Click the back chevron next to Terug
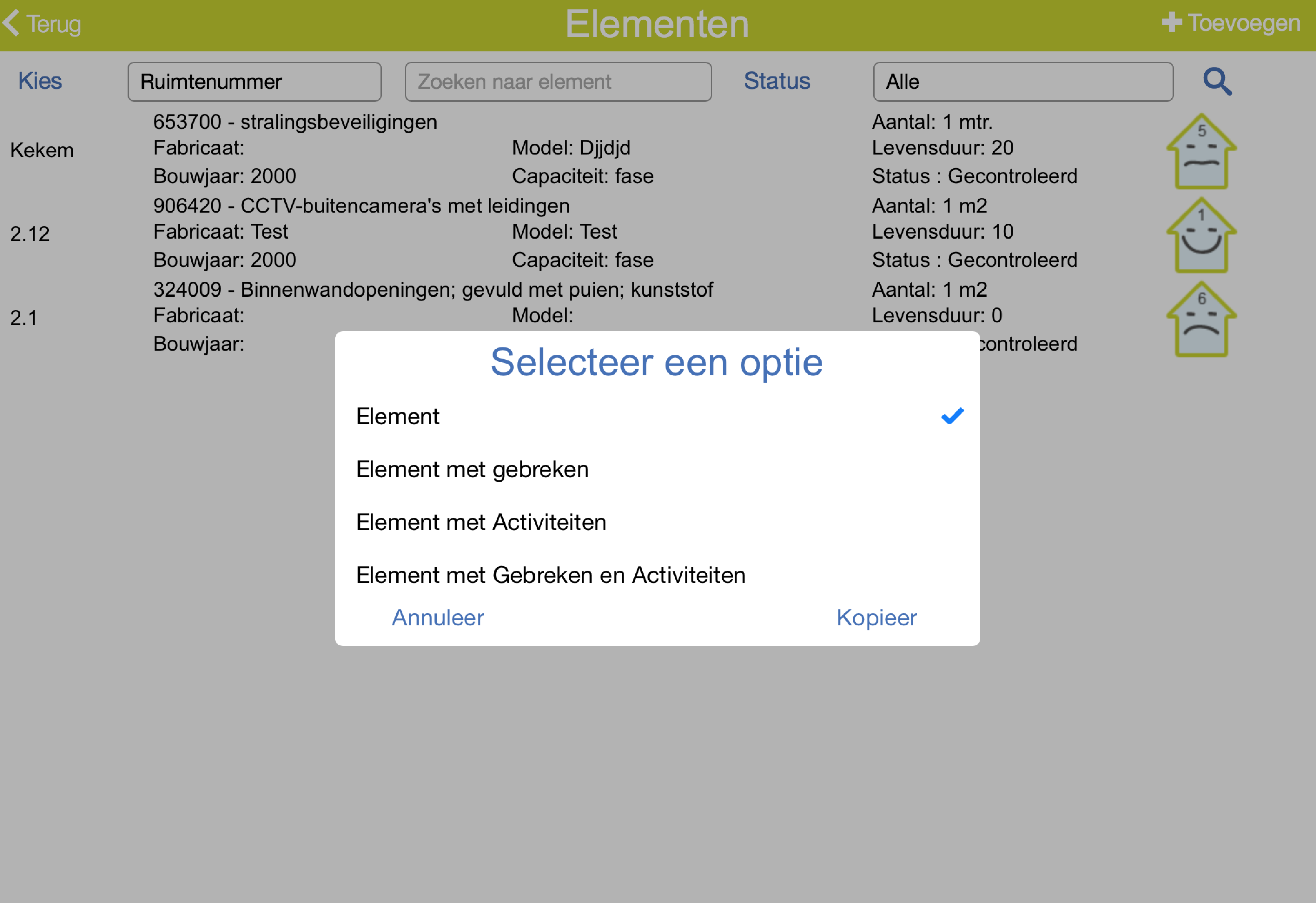1316x903 pixels. [x=11, y=23]
